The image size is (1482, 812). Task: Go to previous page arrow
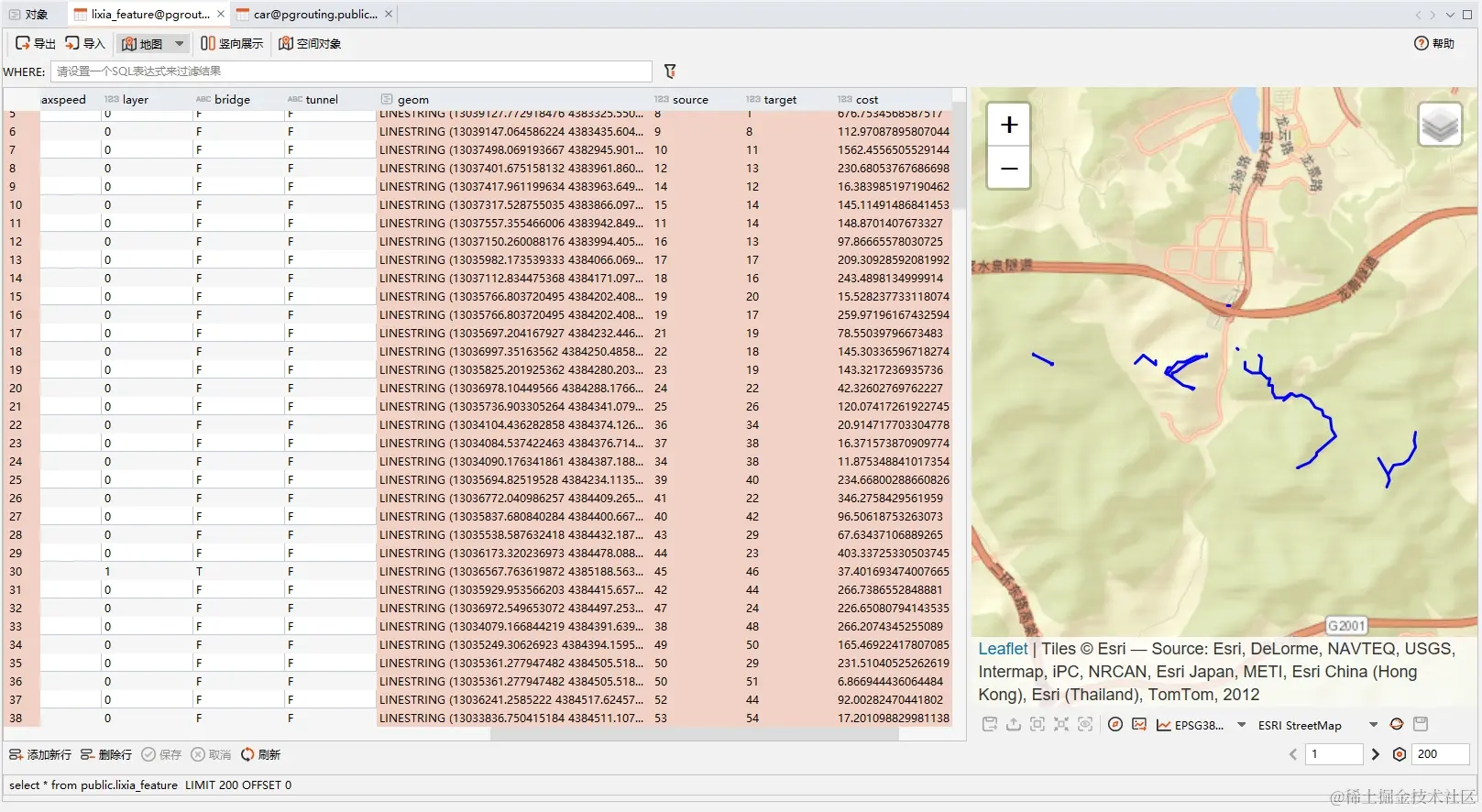pos(1293,754)
